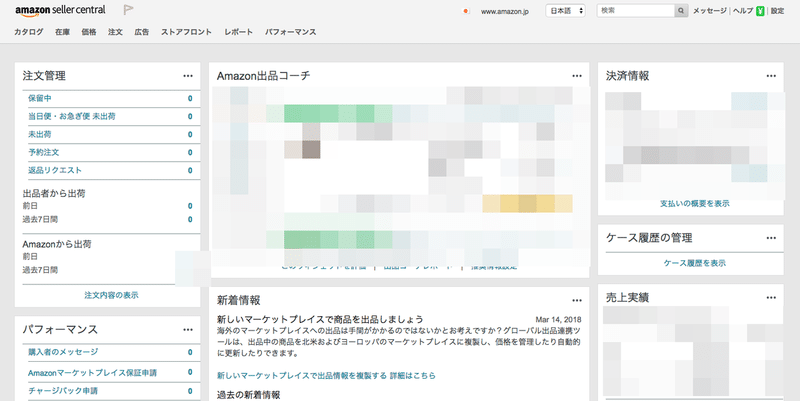Click the 返品リクエスト count value 0
Viewport: 800px width, 401px height.
(x=190, y=170)
